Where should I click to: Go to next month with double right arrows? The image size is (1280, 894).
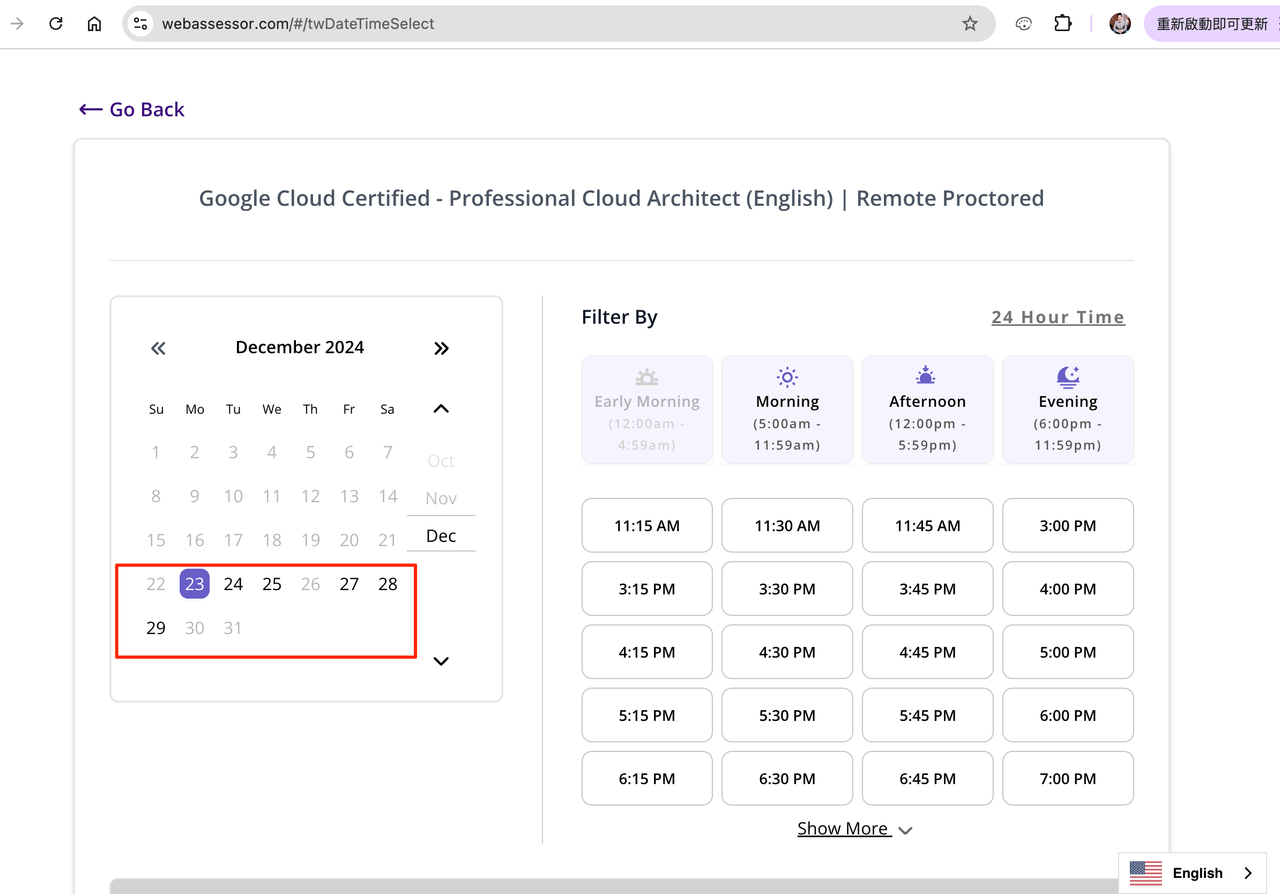pyautogui.click(x=441, y=348)
